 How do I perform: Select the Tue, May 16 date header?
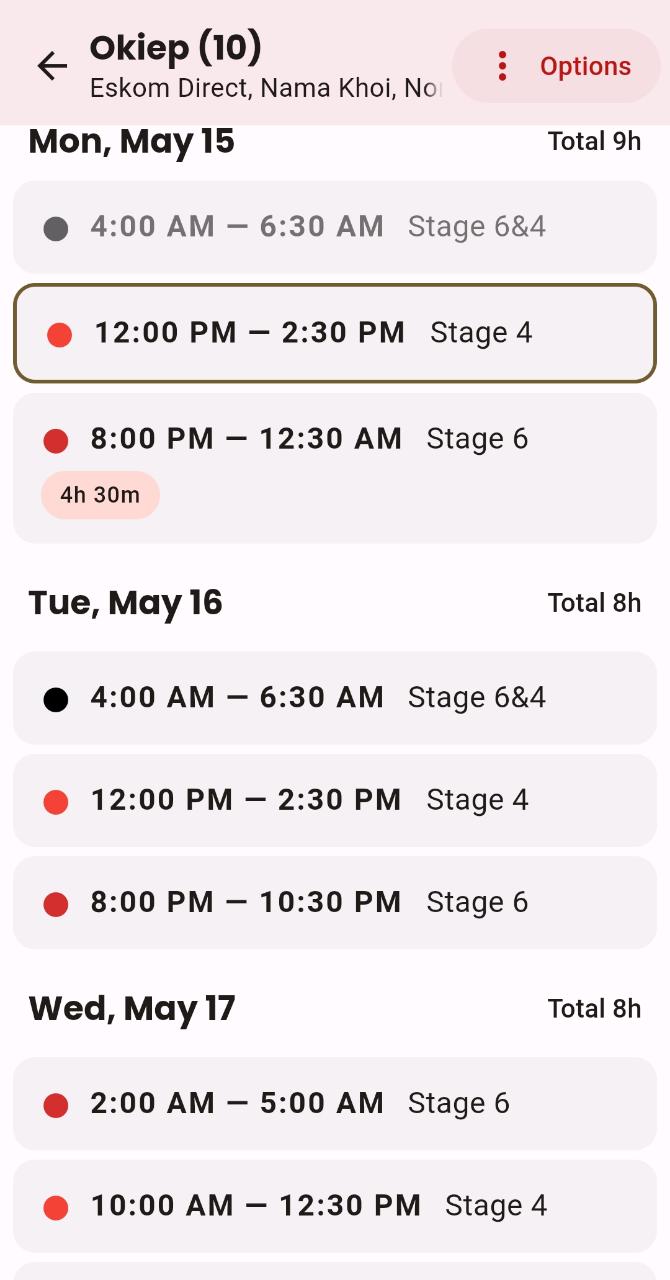click(x=126, y=603)
